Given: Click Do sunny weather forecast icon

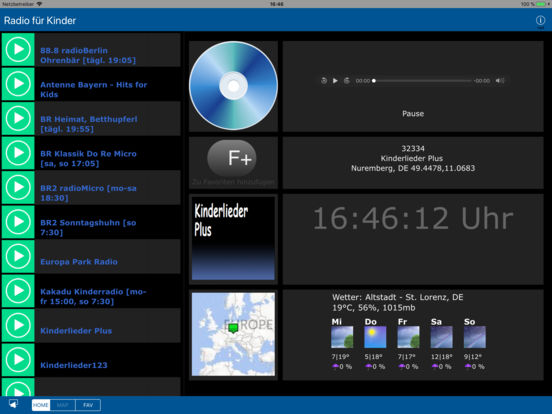Looking at the screenshot, I should click(375, 337).
